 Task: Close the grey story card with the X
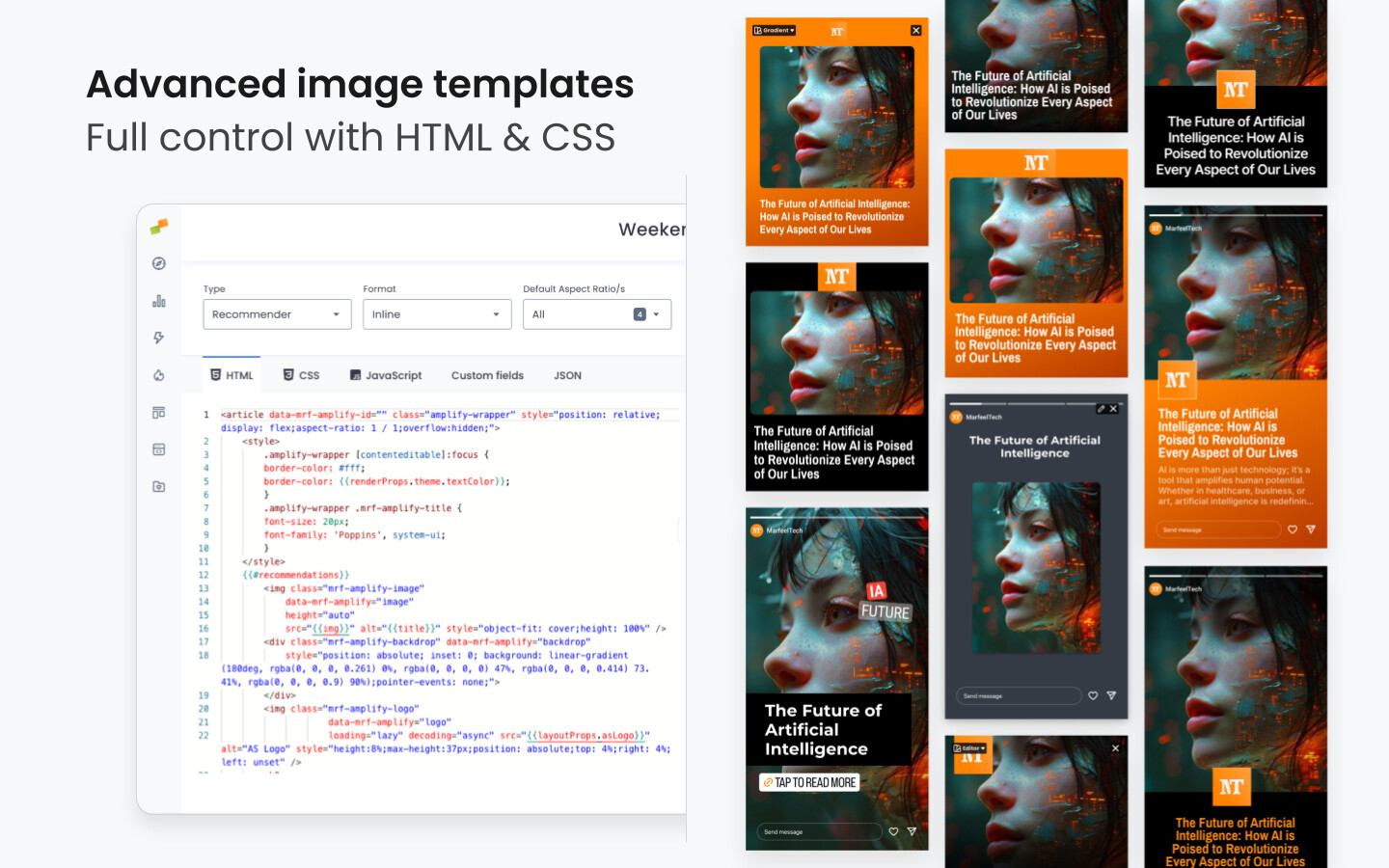pos(1113,409)
